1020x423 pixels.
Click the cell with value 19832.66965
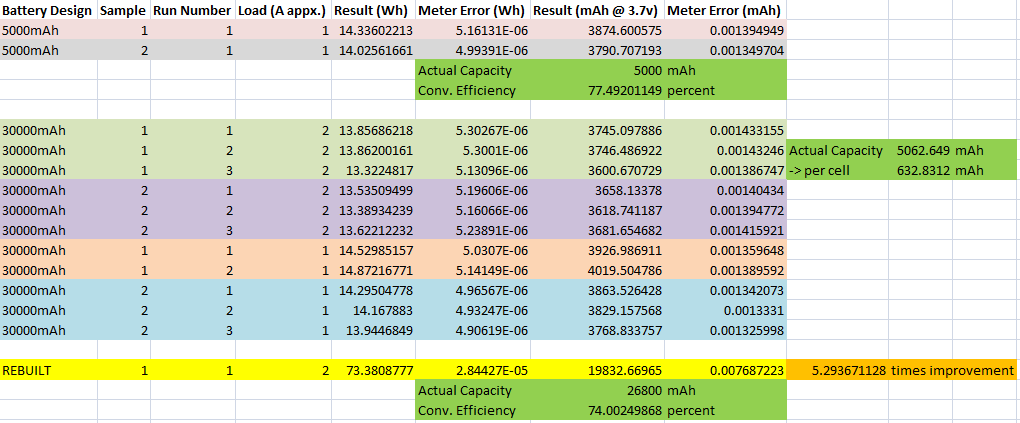(598, 370)
